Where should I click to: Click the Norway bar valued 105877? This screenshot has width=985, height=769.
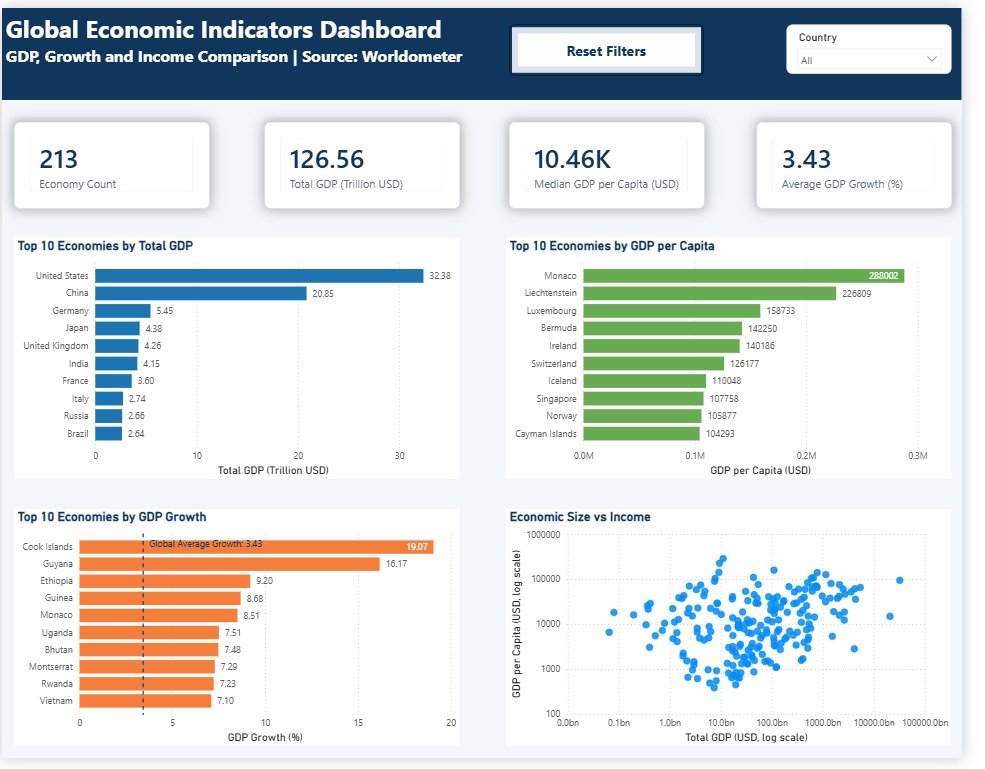click(x=643, y=416)
